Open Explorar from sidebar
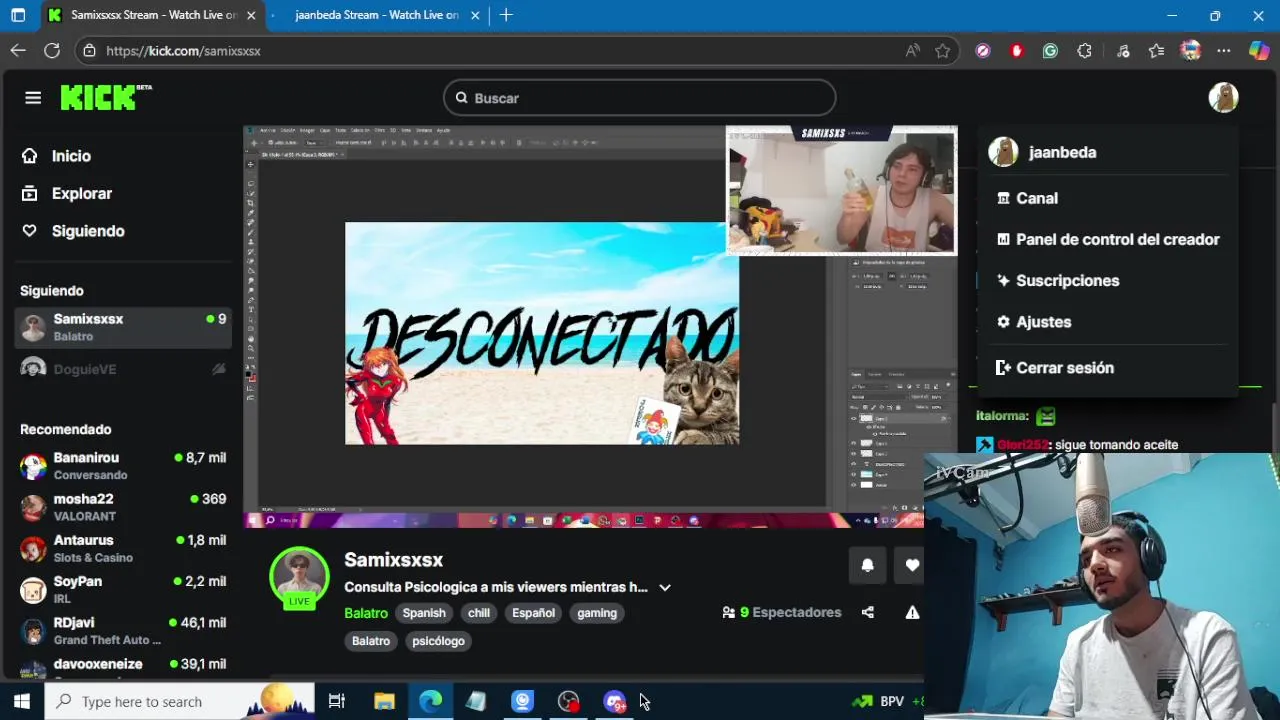This screenshot has width=1280, height=720. coord(81,193)
